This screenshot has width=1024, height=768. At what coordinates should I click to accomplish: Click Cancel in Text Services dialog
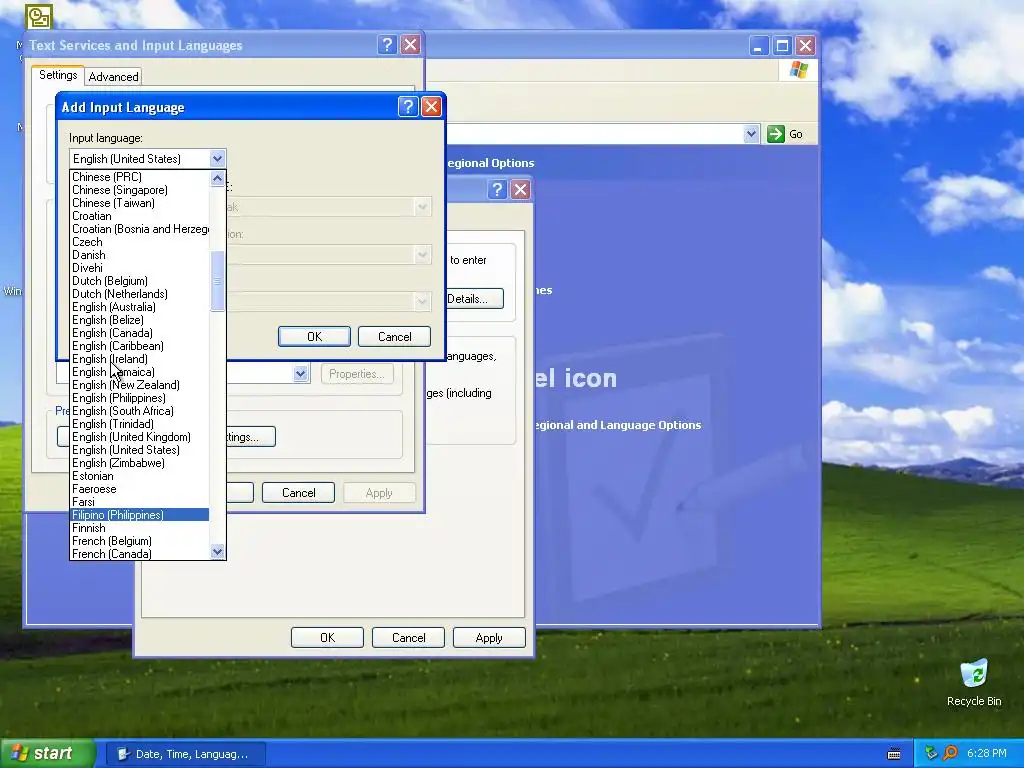click(298, 492)
